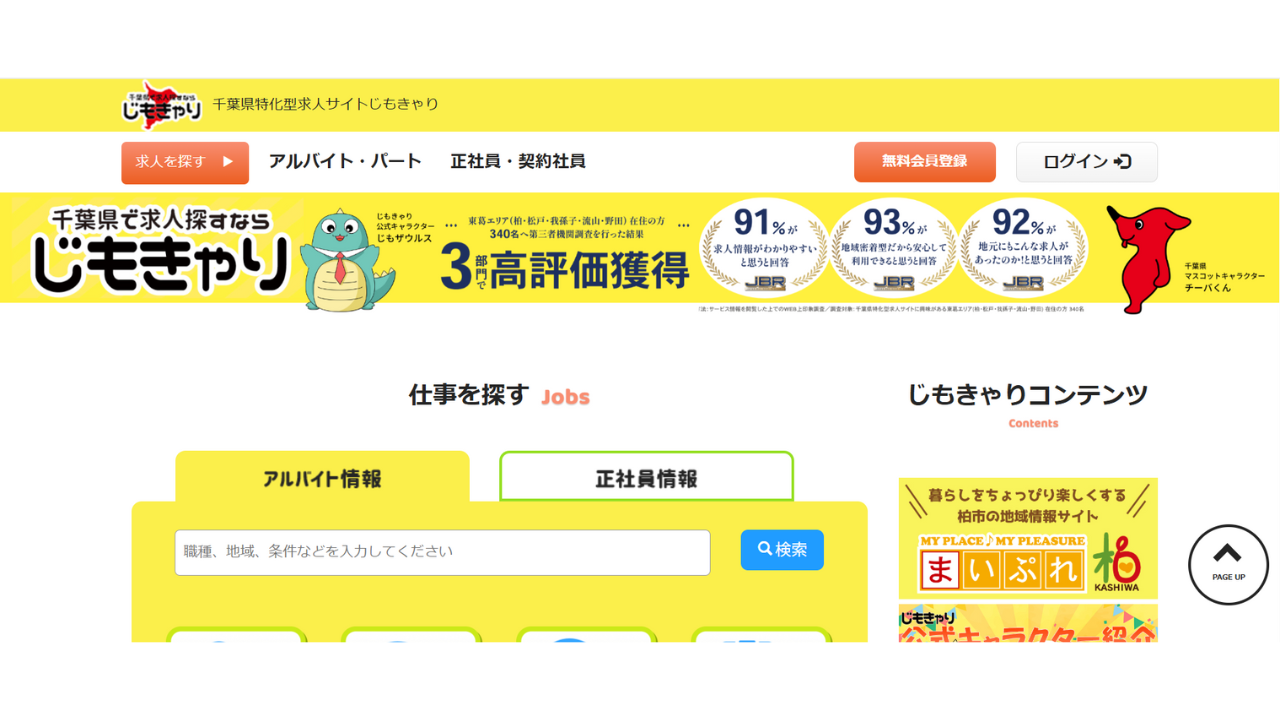Select 正社員・契約社員 menu item

coord(518,161)
